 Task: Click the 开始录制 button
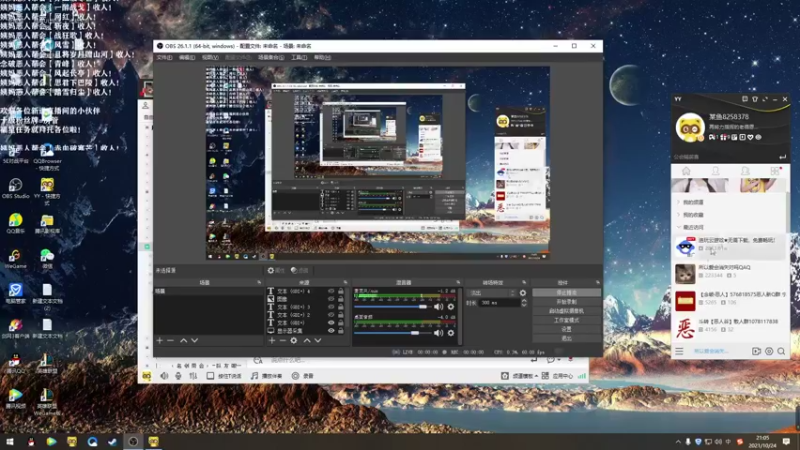(x=566, y=302)
